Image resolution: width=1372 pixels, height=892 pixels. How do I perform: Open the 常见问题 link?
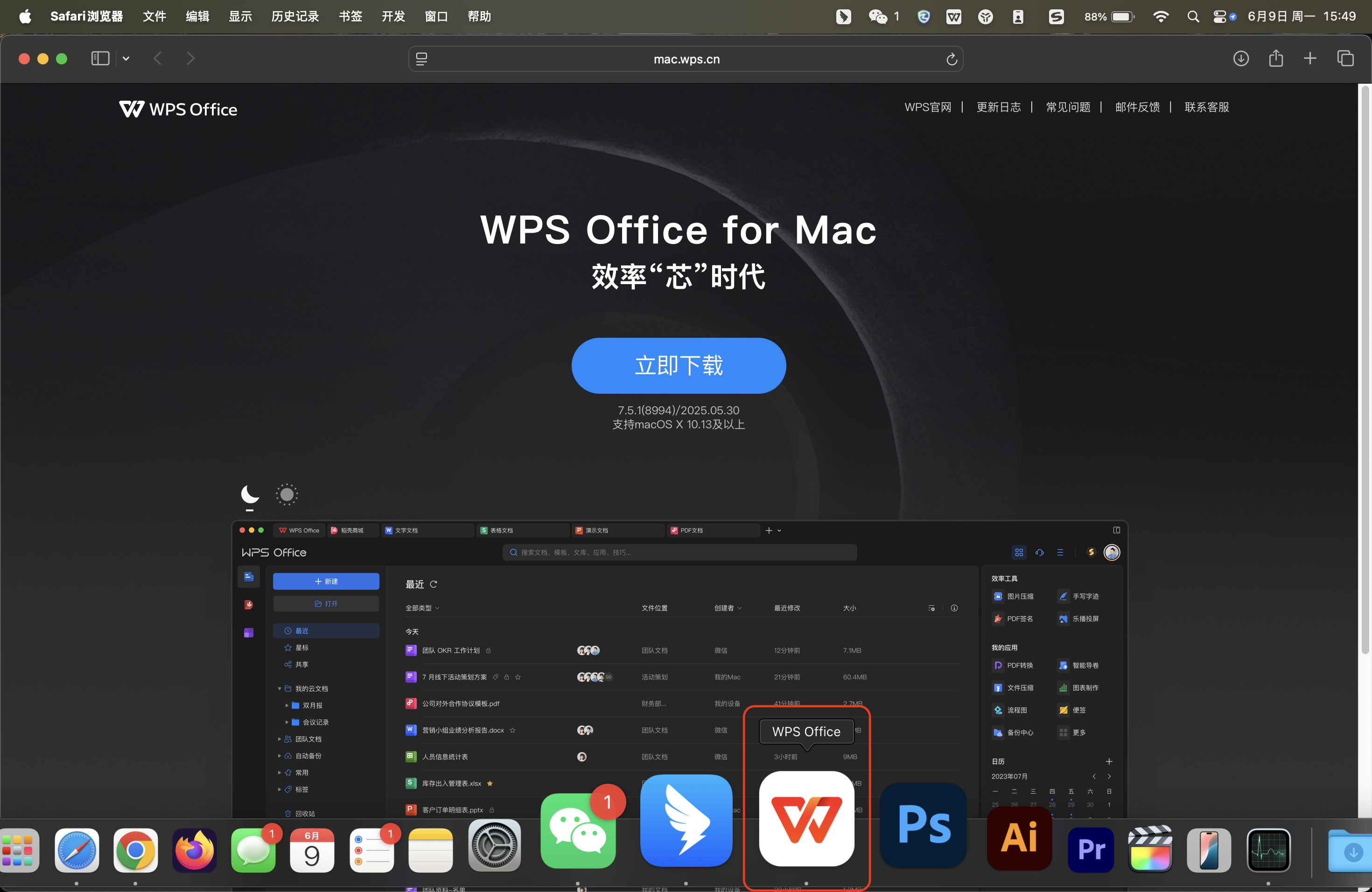[1068, 107]
